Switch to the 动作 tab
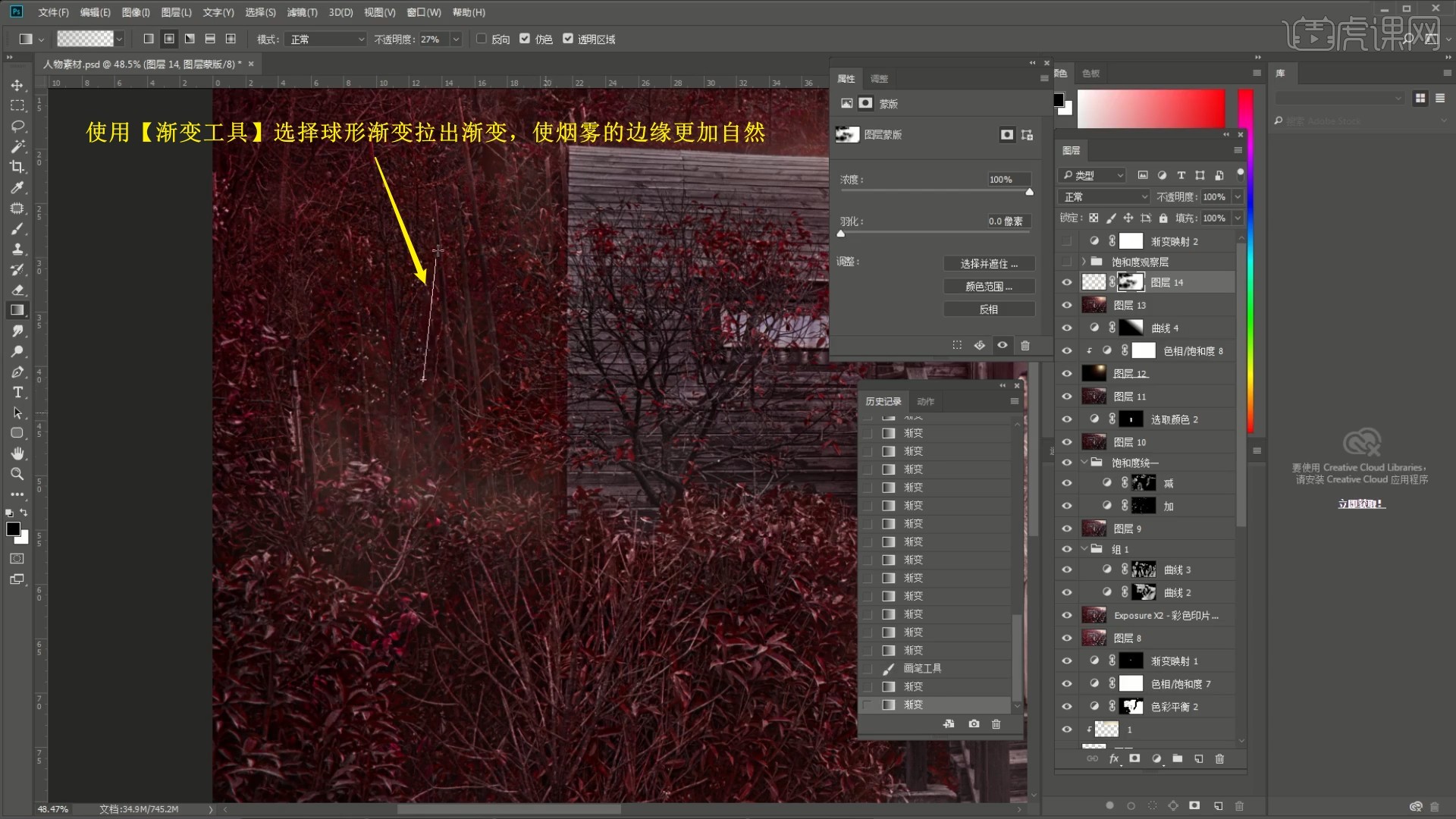This screenshot has width=1456, height=819. tap(925, 401)
